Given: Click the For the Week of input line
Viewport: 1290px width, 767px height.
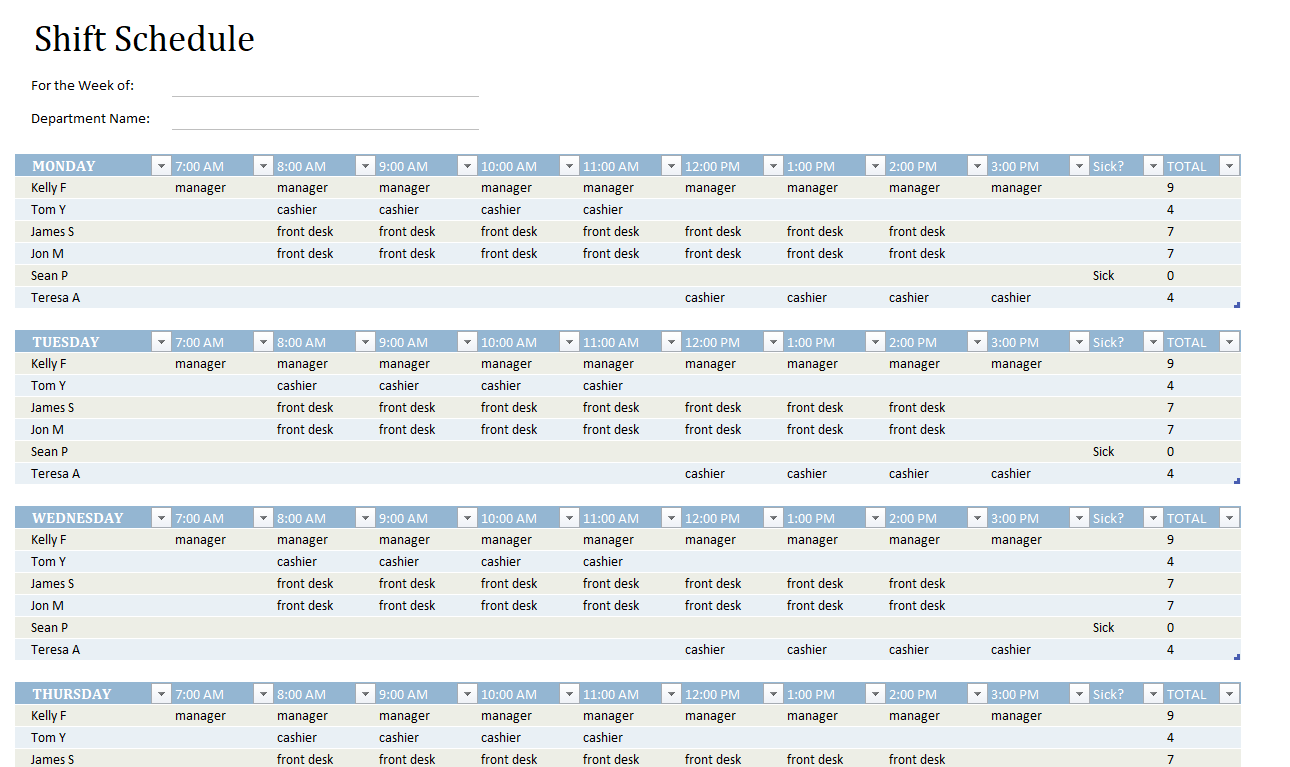Looking at the screenshot, I should click(x=325, y=86).
